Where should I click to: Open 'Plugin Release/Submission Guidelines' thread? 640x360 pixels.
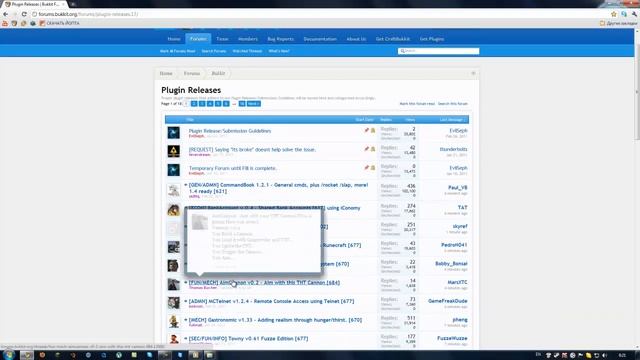point(230,131)
